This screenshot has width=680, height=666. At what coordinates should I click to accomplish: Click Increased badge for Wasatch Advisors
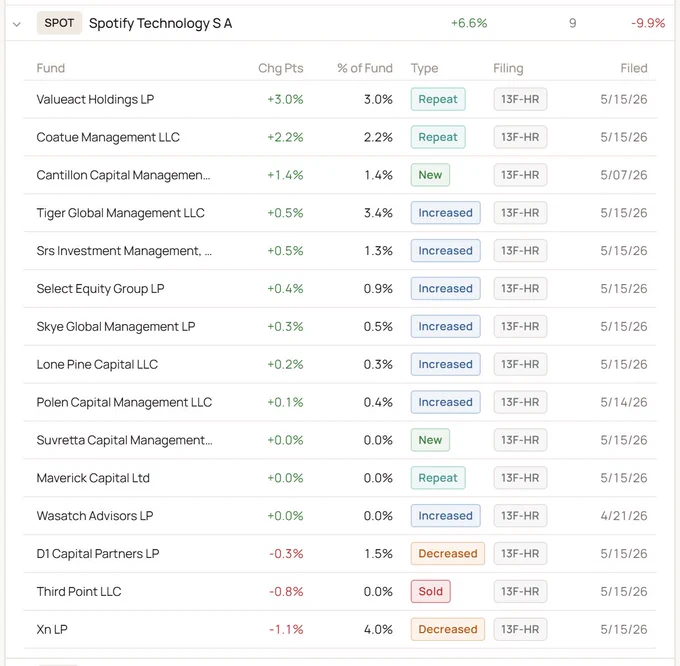[x=445, y=516]
